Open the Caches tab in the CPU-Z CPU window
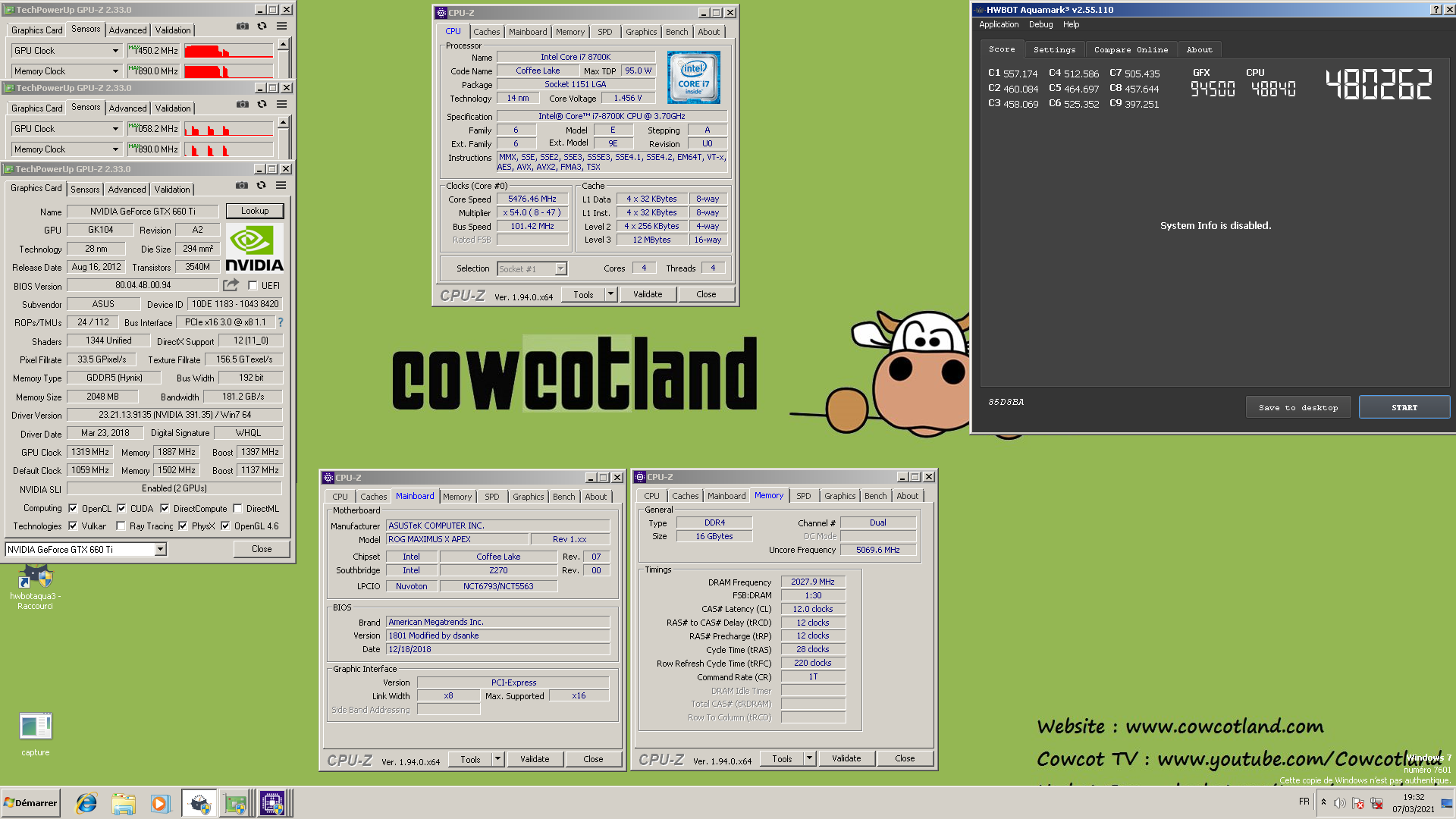This screenshot has width=1456, height=819. (x=486, y=32)
